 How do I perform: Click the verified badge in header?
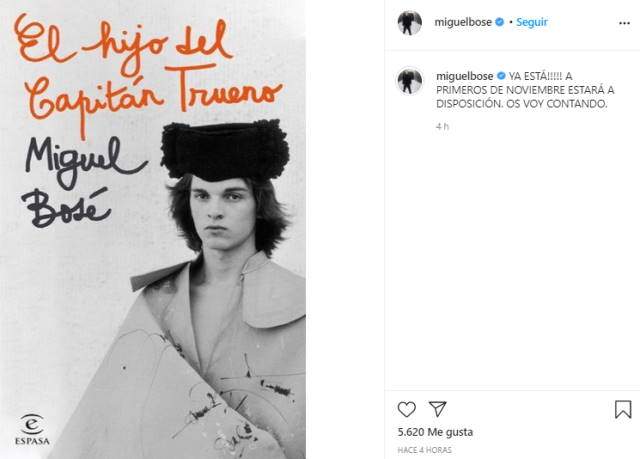pyautogui.click(x=499, y=22)
